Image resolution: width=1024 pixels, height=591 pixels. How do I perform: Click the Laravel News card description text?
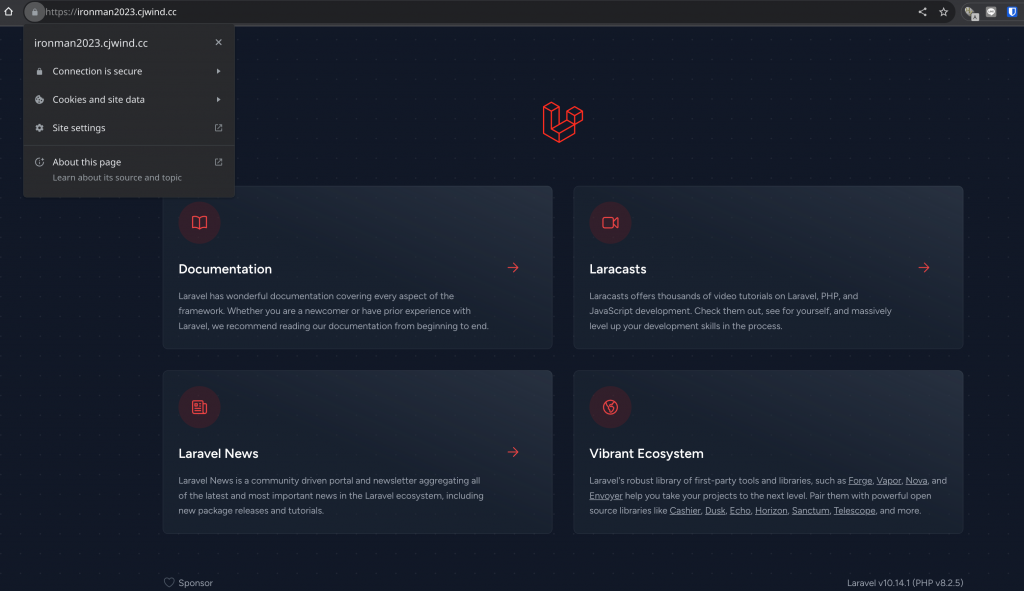(x=331, y=496)
